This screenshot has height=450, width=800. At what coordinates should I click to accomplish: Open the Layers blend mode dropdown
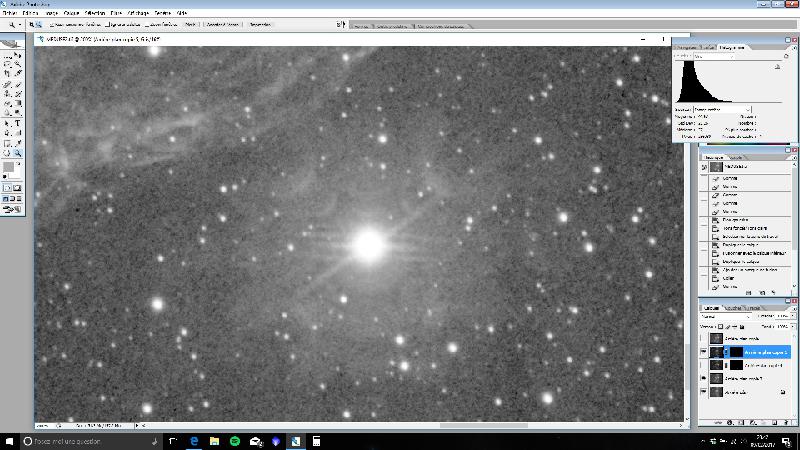726,316
